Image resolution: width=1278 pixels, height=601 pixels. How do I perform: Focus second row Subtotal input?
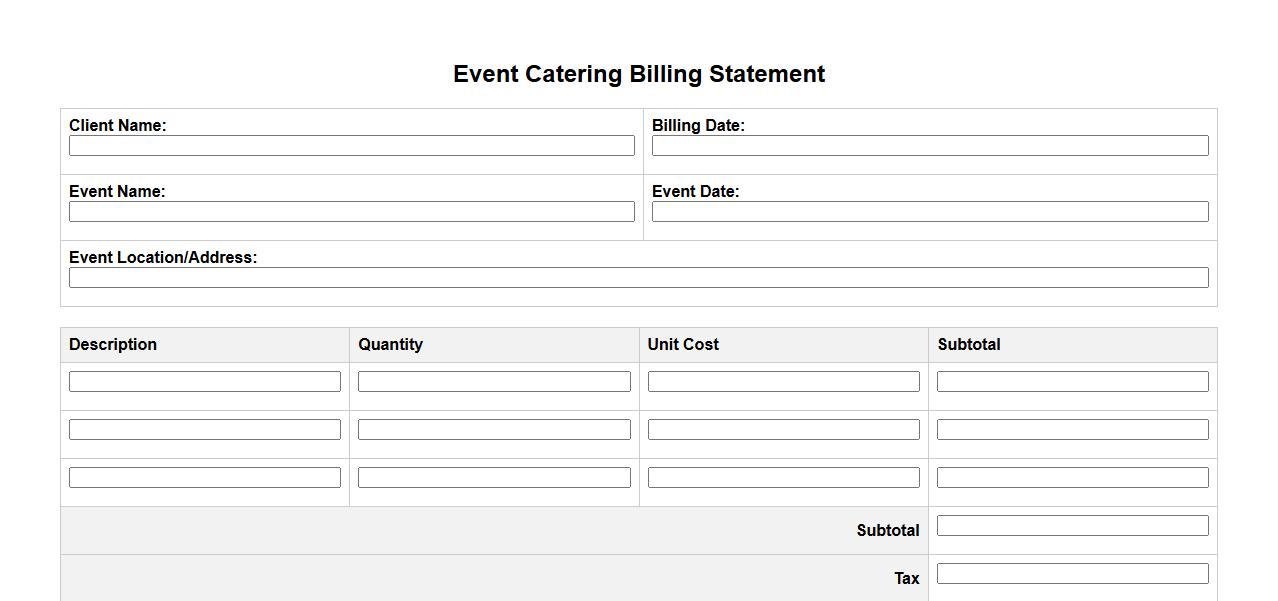click(1072, 430)
